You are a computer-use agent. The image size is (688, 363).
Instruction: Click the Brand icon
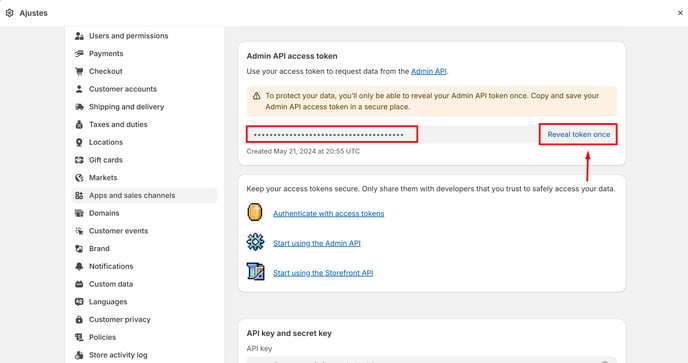coord(79,249)
